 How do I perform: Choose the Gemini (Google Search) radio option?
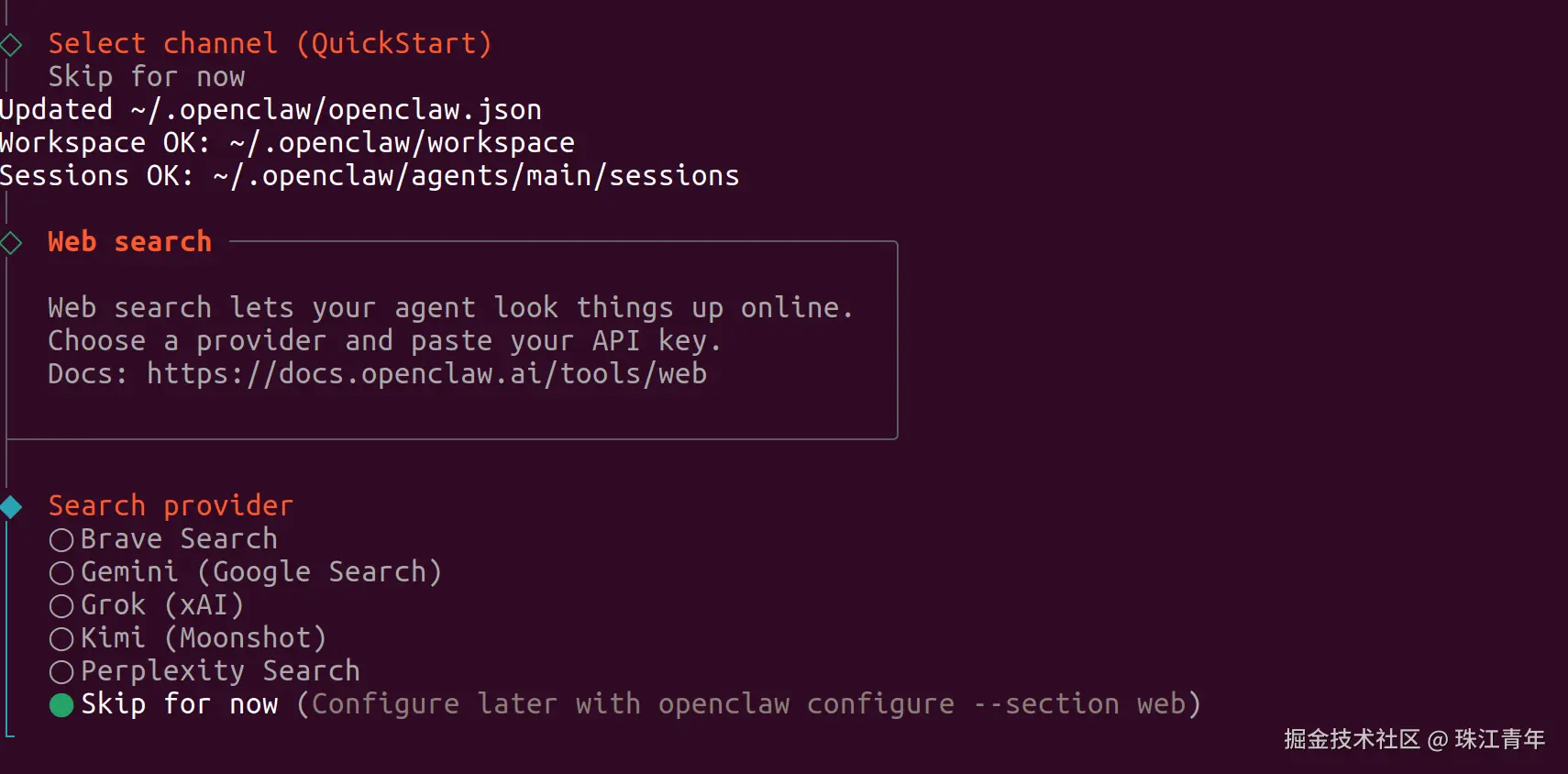pos(61,573)
